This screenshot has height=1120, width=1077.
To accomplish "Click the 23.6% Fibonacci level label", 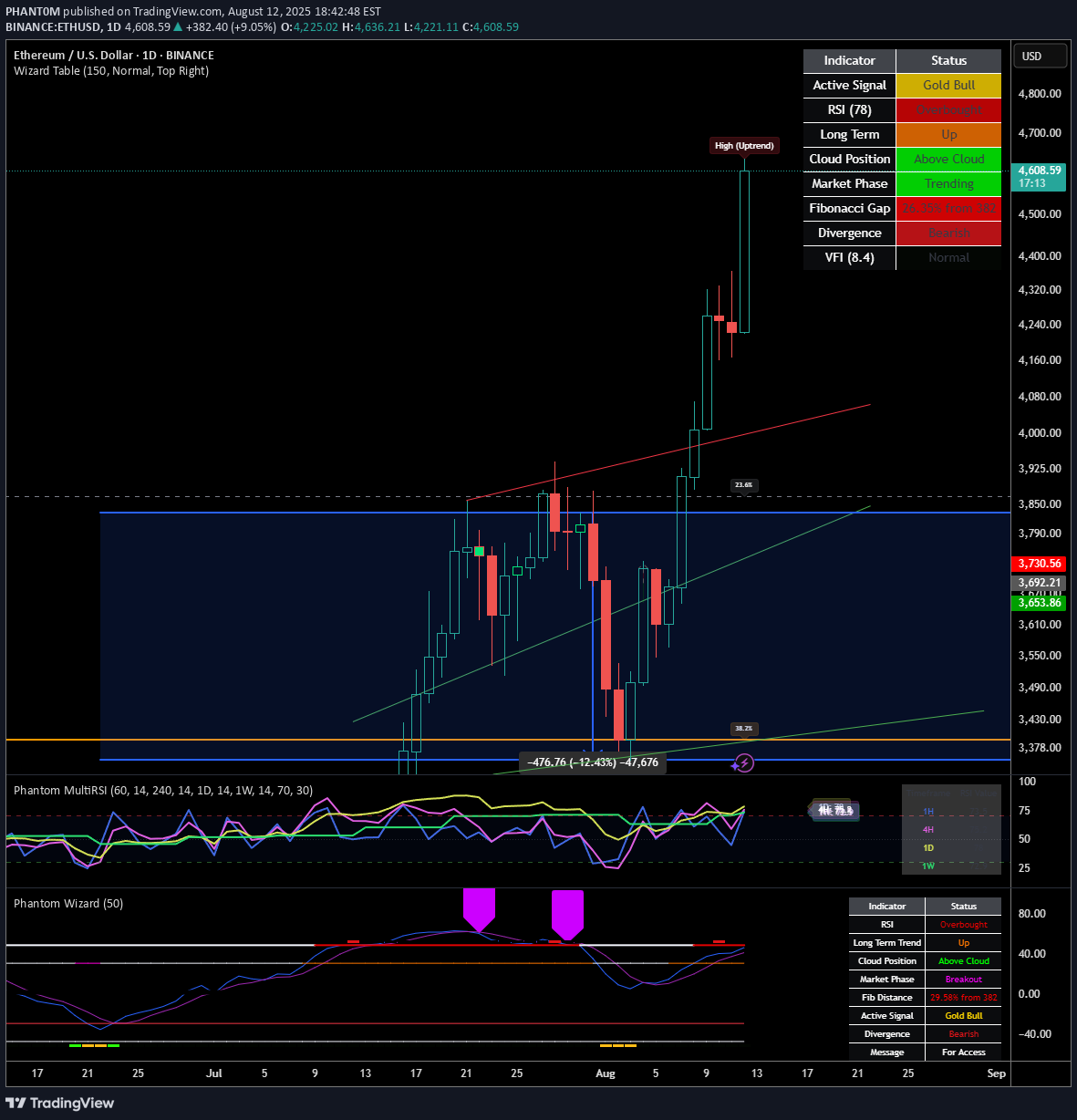I will (744, 485).
